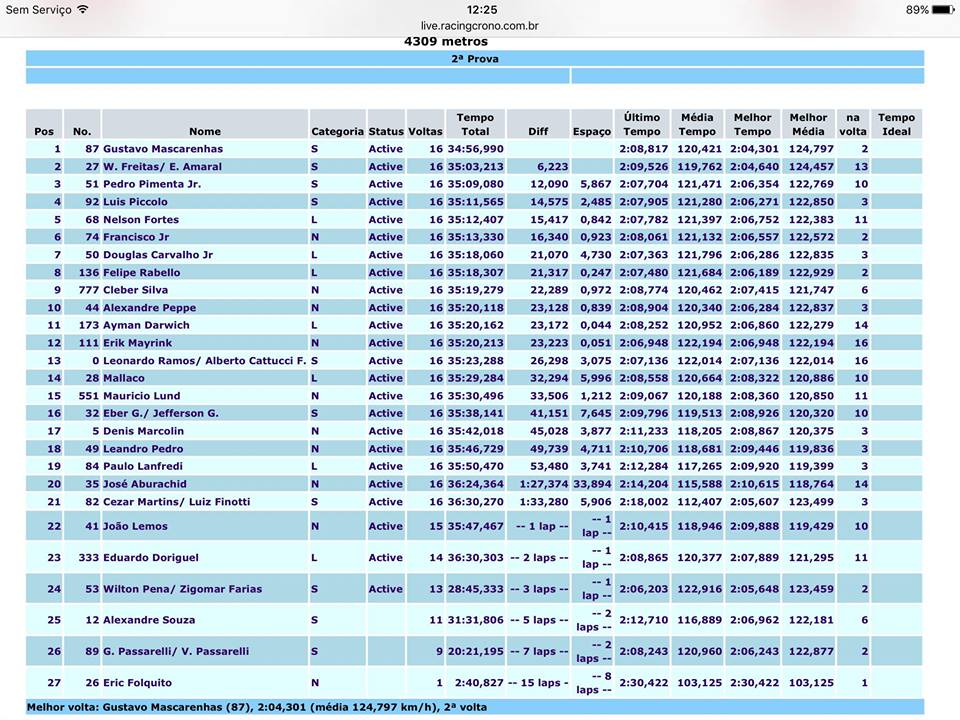
Task: Click the Tempo Total column header
Action: [x=475, y=124]
